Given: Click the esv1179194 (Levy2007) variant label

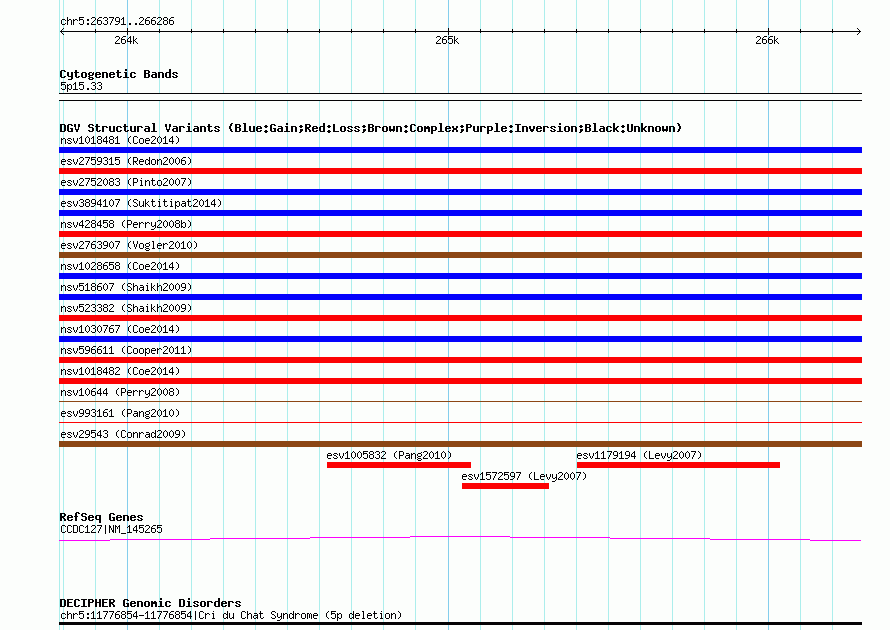Looking at the screenshot, I should click(639, 455).
